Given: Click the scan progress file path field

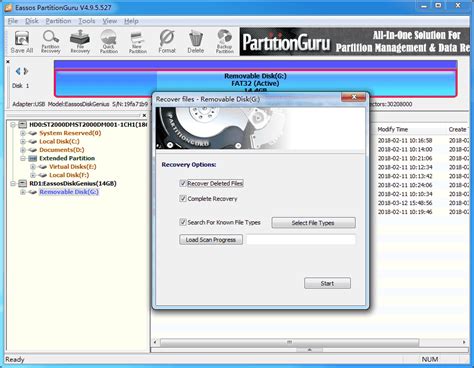Looking at the screenshot, I should (x=301, y=240).
